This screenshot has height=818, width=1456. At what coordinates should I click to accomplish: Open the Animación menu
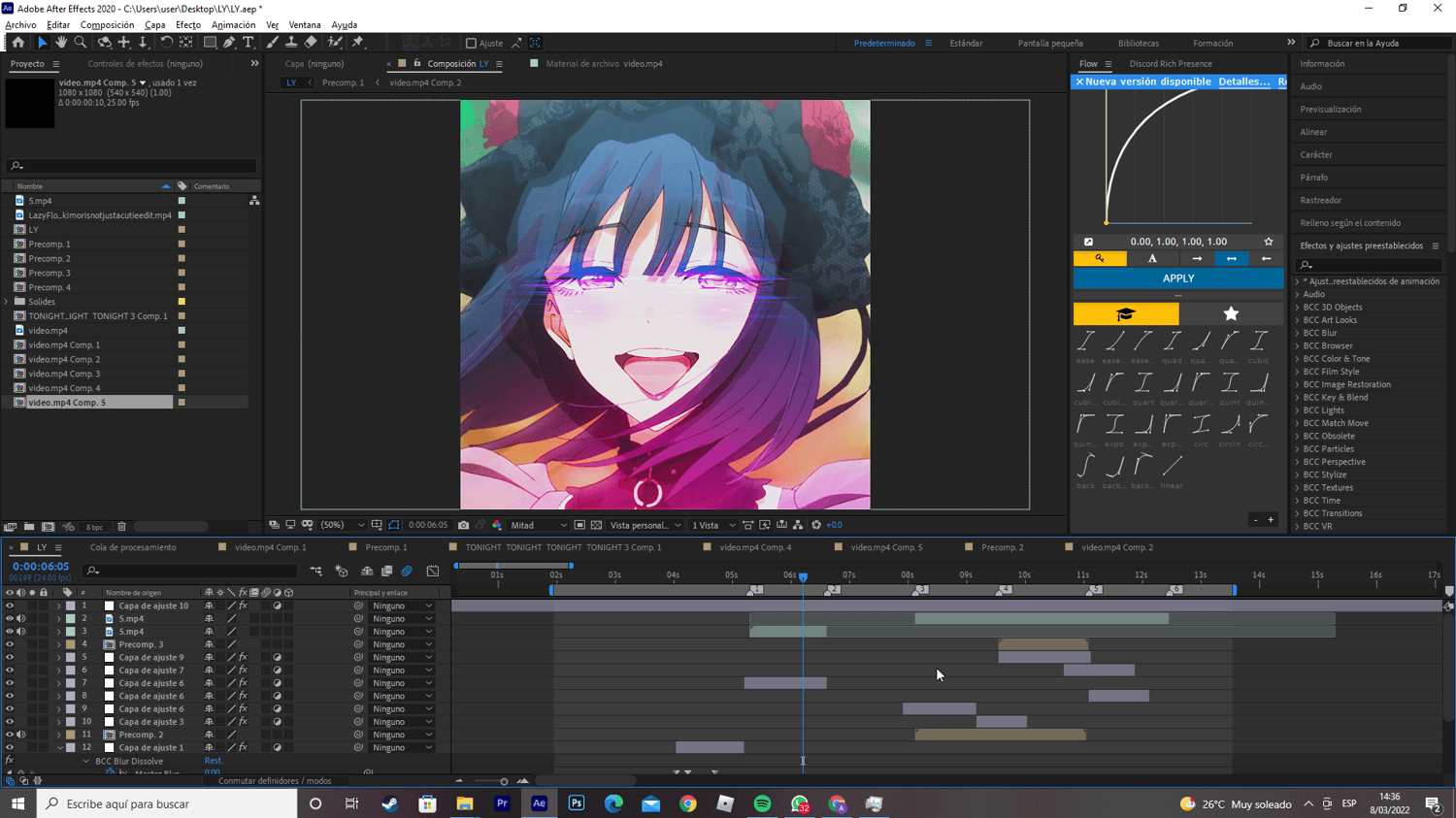click(233, 25)
